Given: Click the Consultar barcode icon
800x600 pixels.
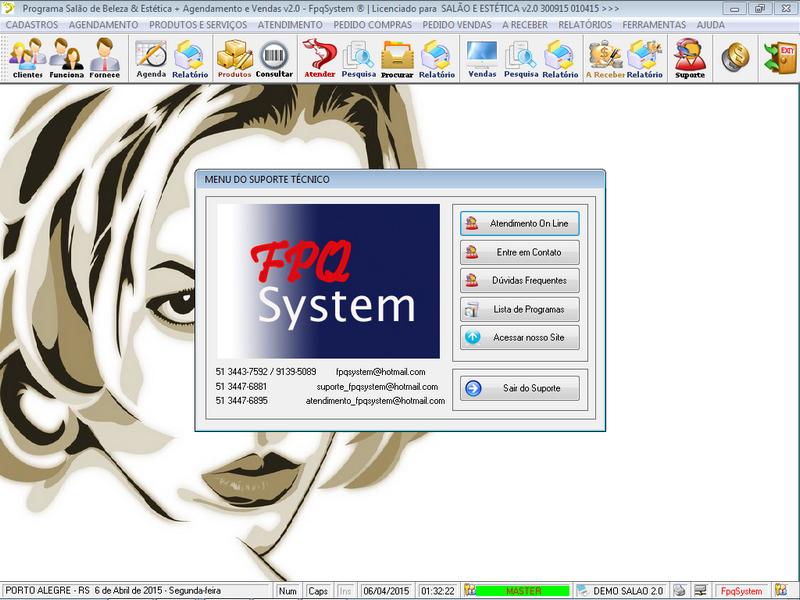Looking at the screenshot, I should [x=274, y=58].
